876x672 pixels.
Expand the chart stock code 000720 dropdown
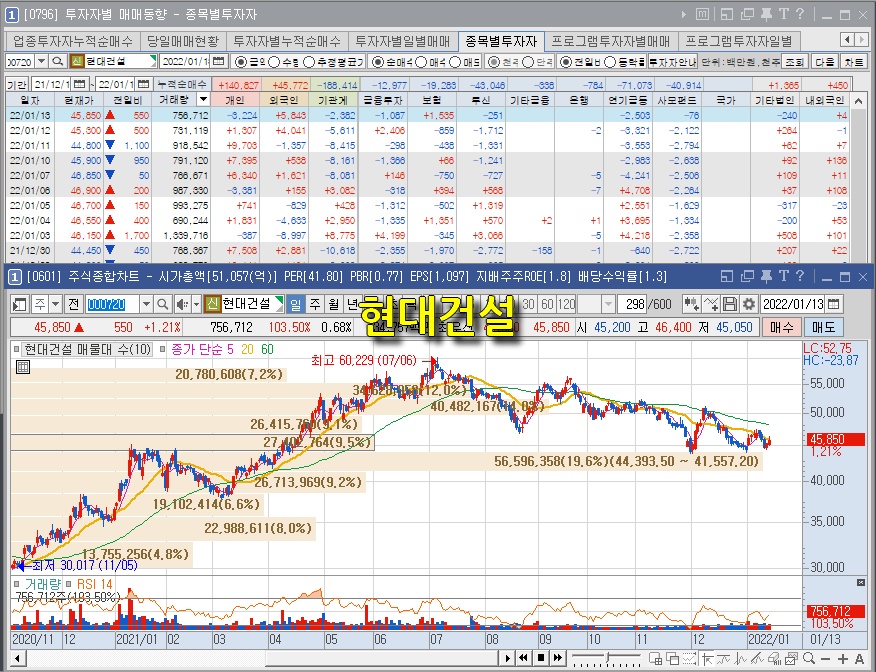146,304
